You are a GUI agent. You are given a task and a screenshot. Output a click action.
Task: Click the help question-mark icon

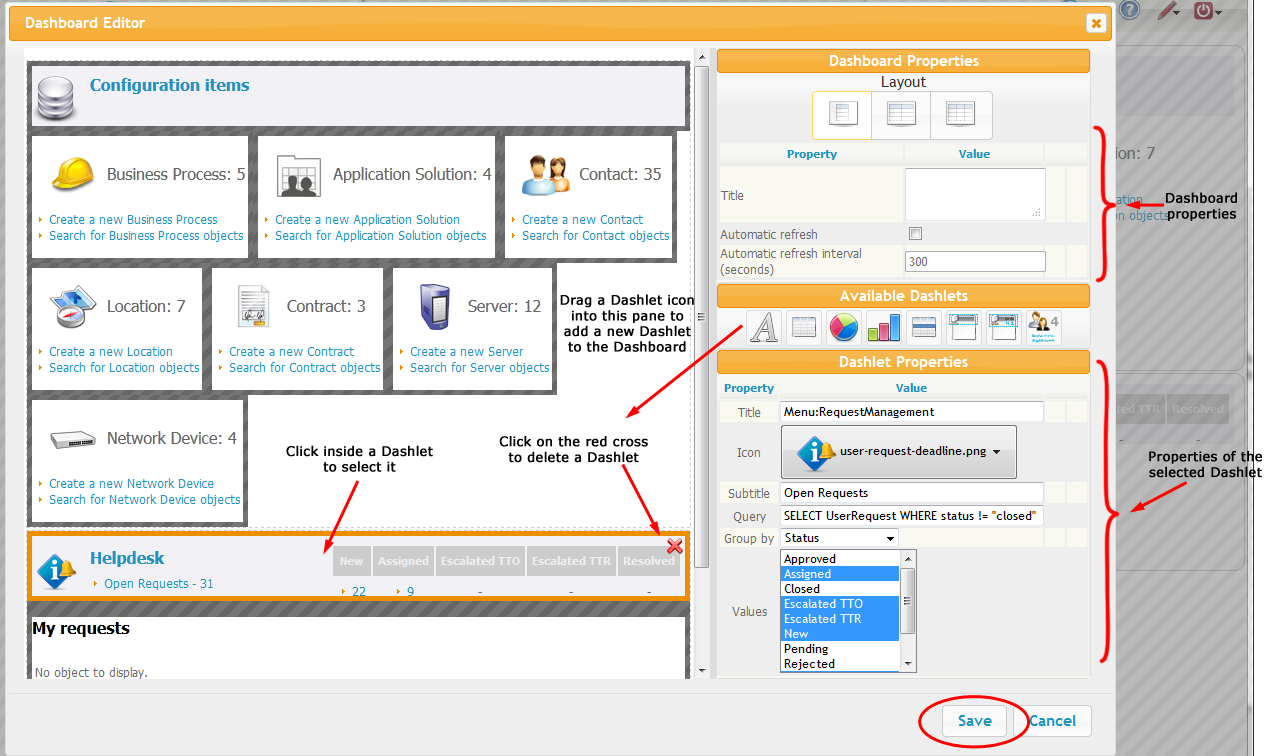(1129, 12)
